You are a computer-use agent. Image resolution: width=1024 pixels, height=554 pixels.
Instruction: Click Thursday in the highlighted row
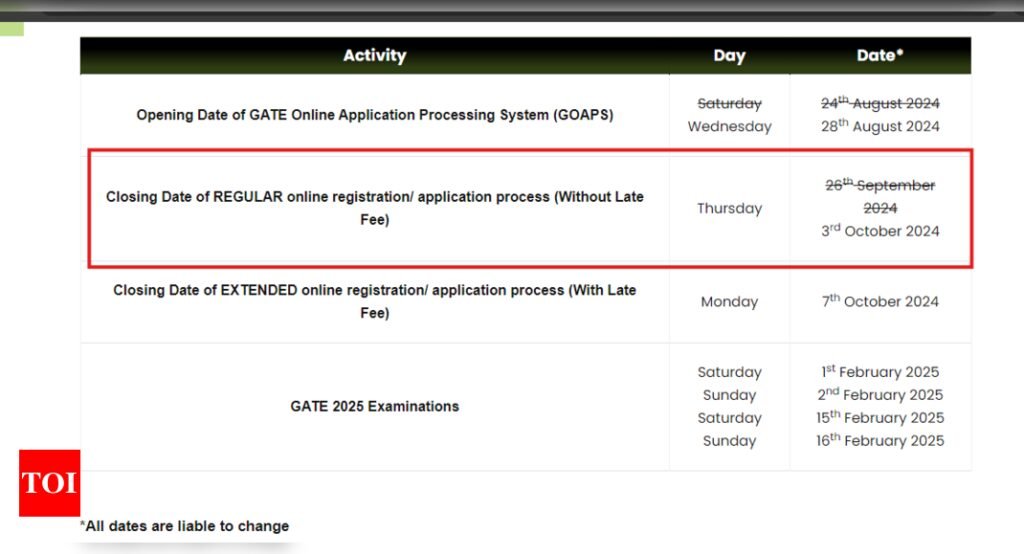click(x=729, y=208)
